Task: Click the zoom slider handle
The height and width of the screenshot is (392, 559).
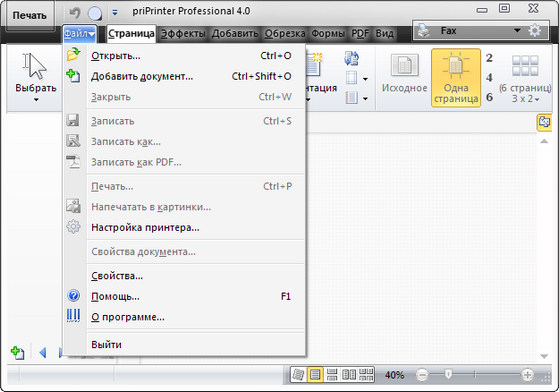Action: [x=448, y=374]
